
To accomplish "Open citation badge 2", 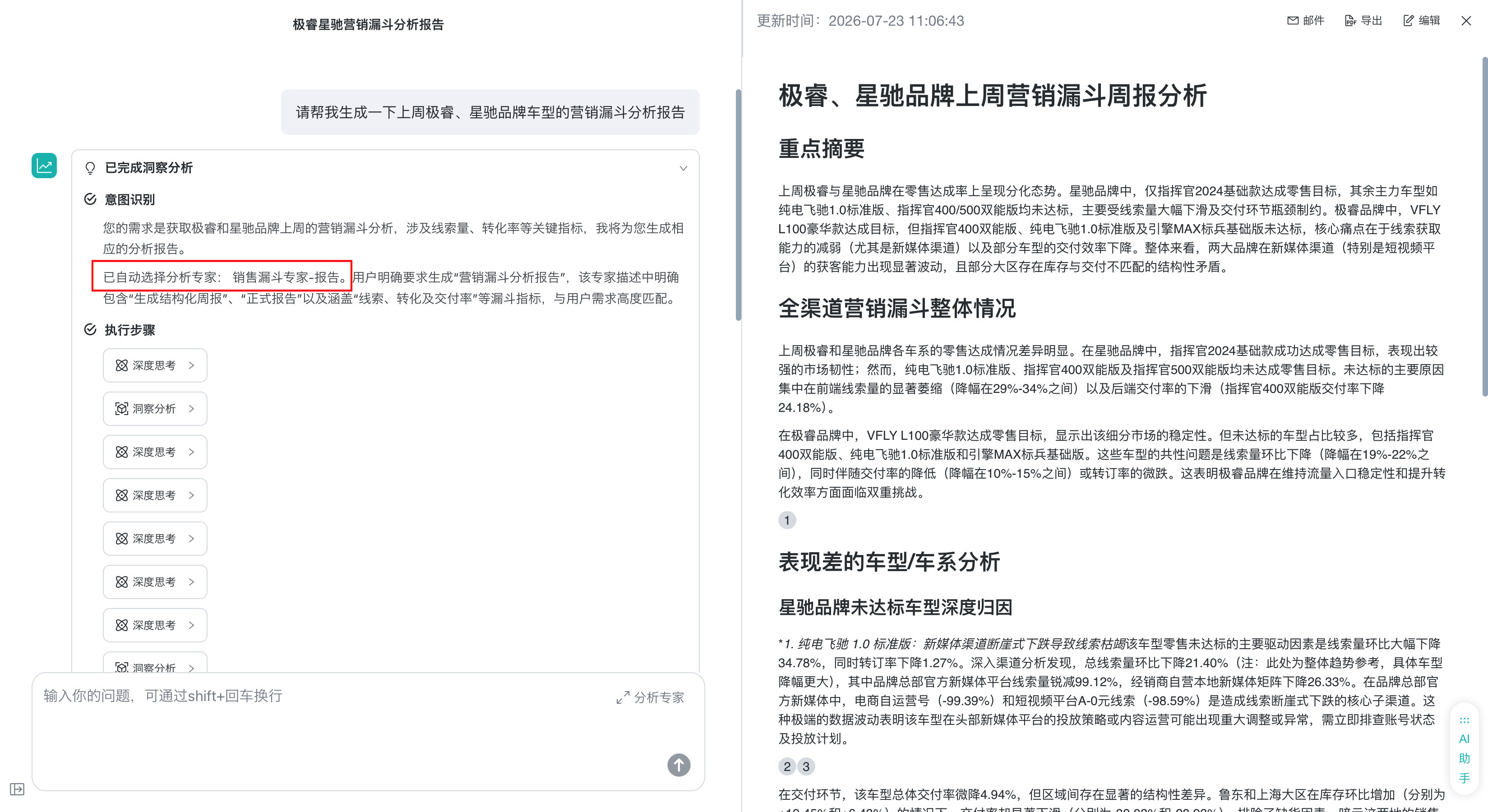I will [787, 766].
